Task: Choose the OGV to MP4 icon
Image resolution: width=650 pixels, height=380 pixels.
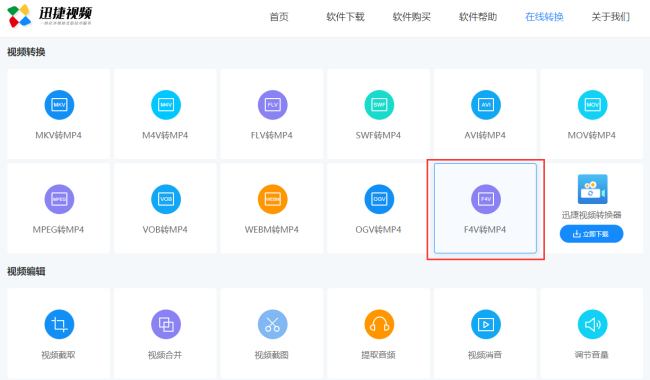Action: coord(379,199)
